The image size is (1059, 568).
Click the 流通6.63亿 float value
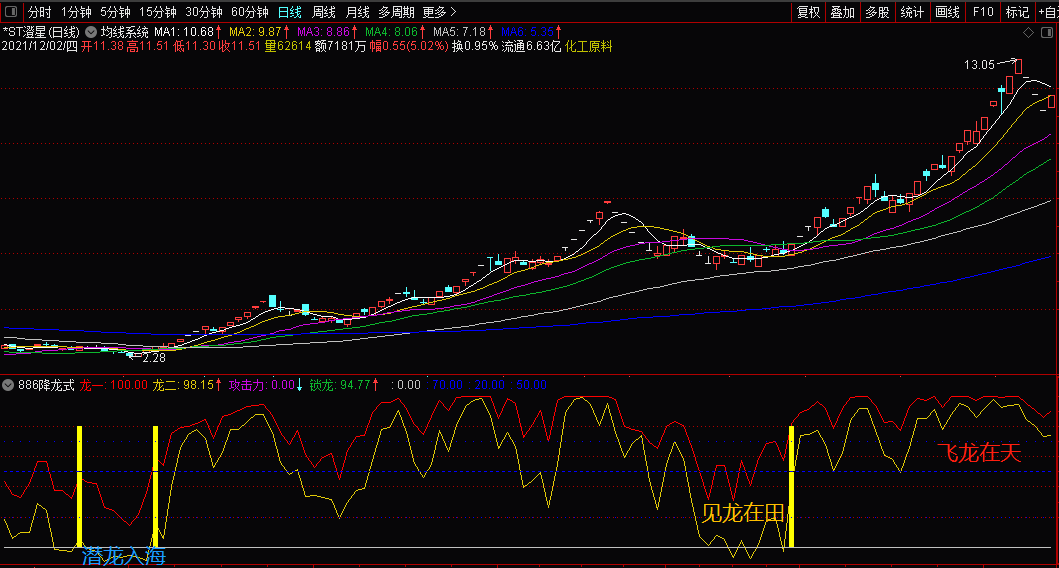coord(531,46)
